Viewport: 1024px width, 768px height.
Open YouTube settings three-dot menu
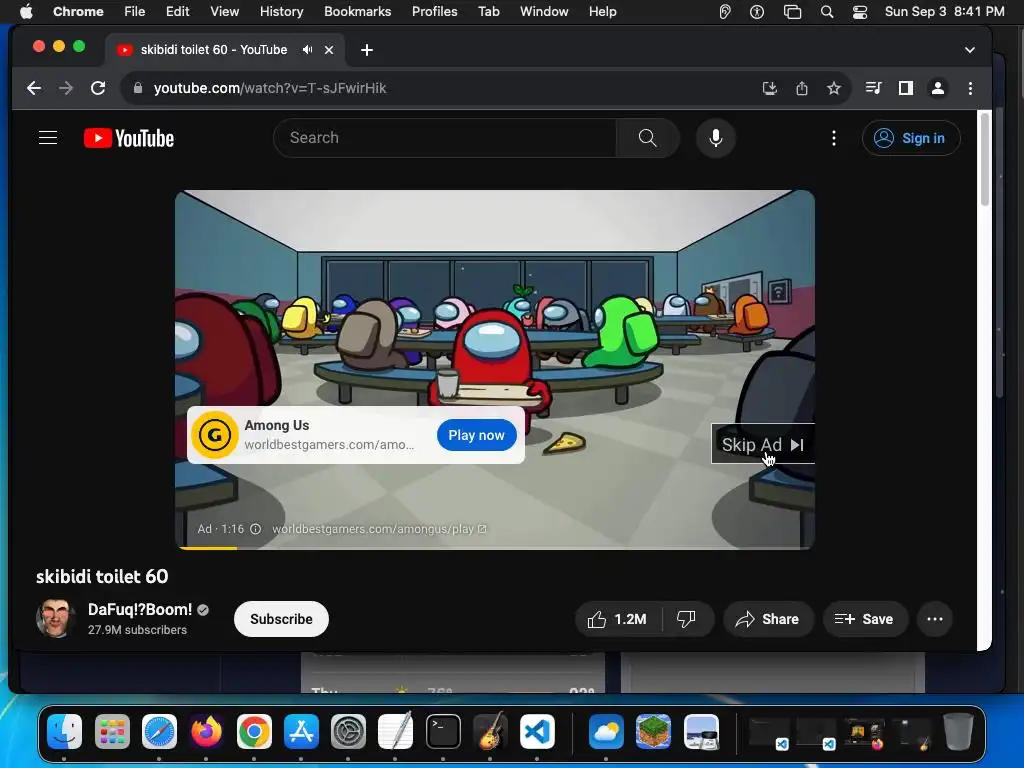(x=833, y=138)
